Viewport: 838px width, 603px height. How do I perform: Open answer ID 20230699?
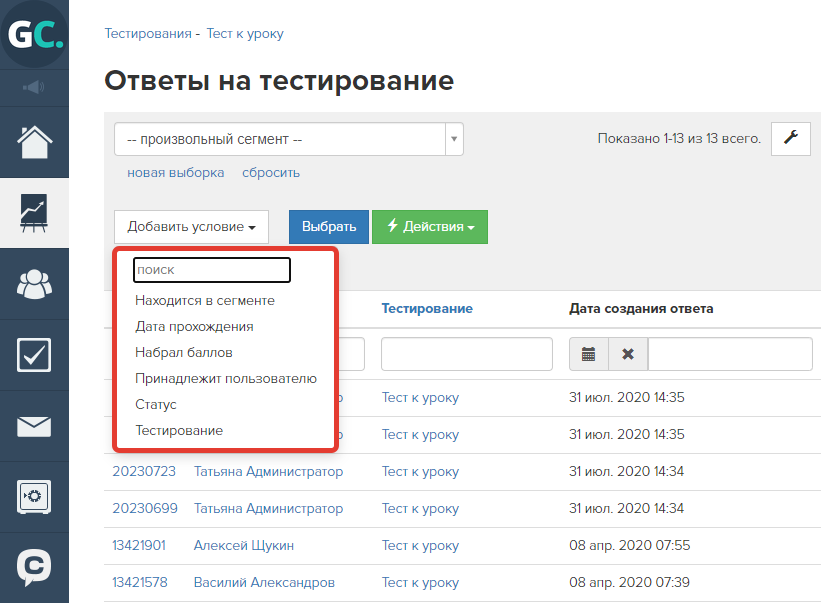(145, 508)
